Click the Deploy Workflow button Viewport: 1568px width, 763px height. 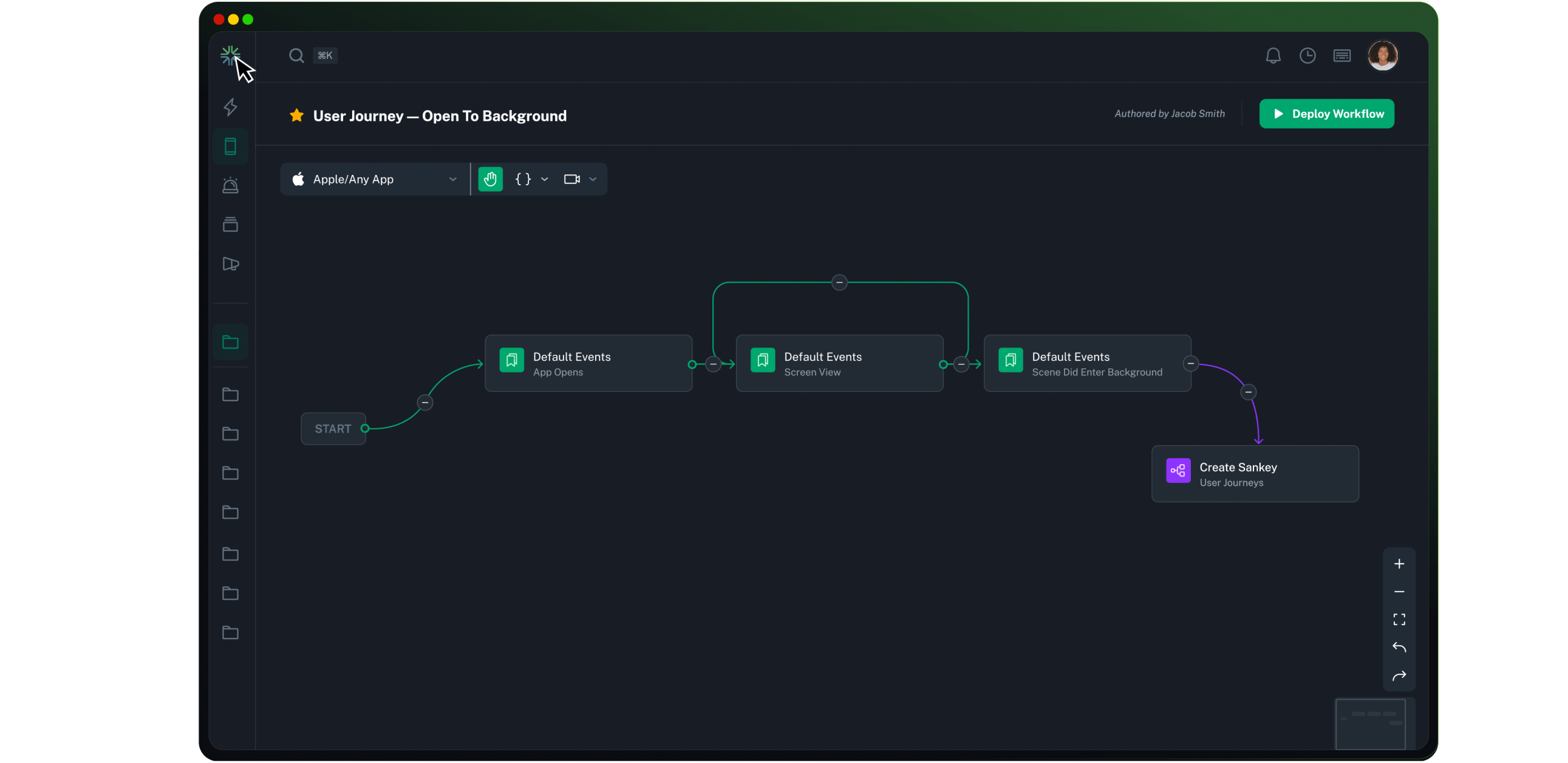pos(1326,114)
